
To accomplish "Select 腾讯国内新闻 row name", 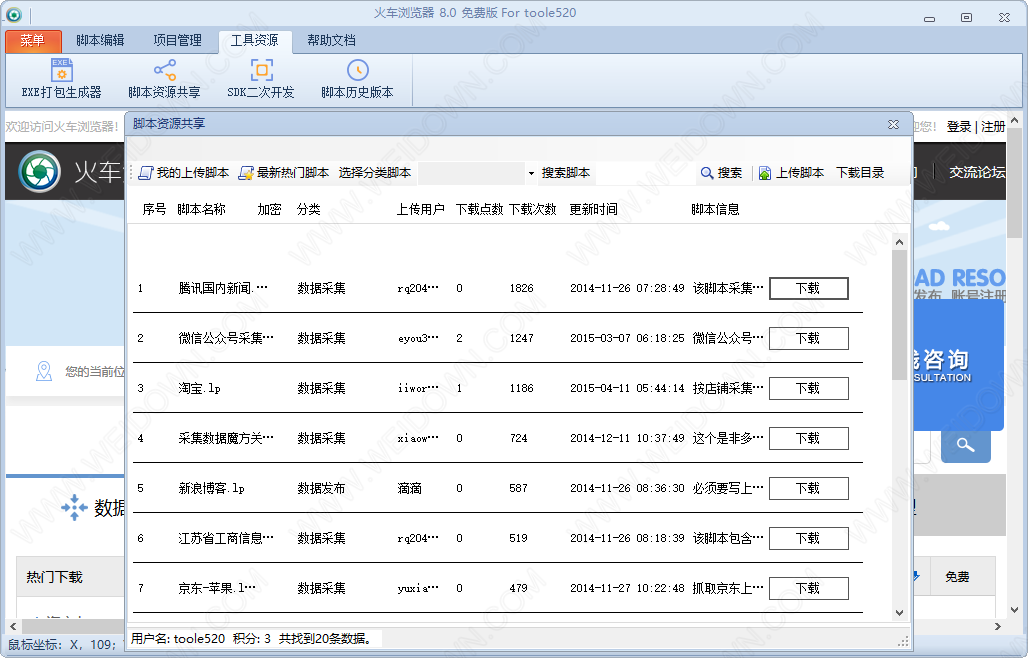I will point(223,288).
